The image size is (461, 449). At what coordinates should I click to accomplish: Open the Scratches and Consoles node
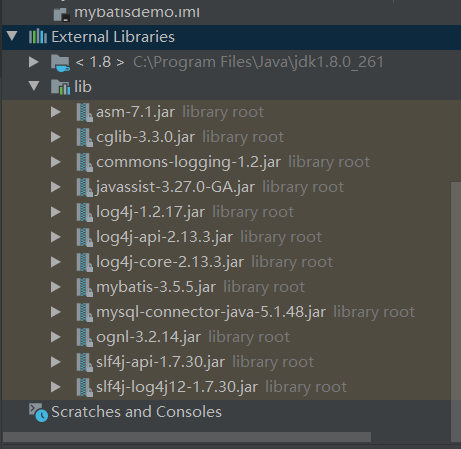(136, 412)
